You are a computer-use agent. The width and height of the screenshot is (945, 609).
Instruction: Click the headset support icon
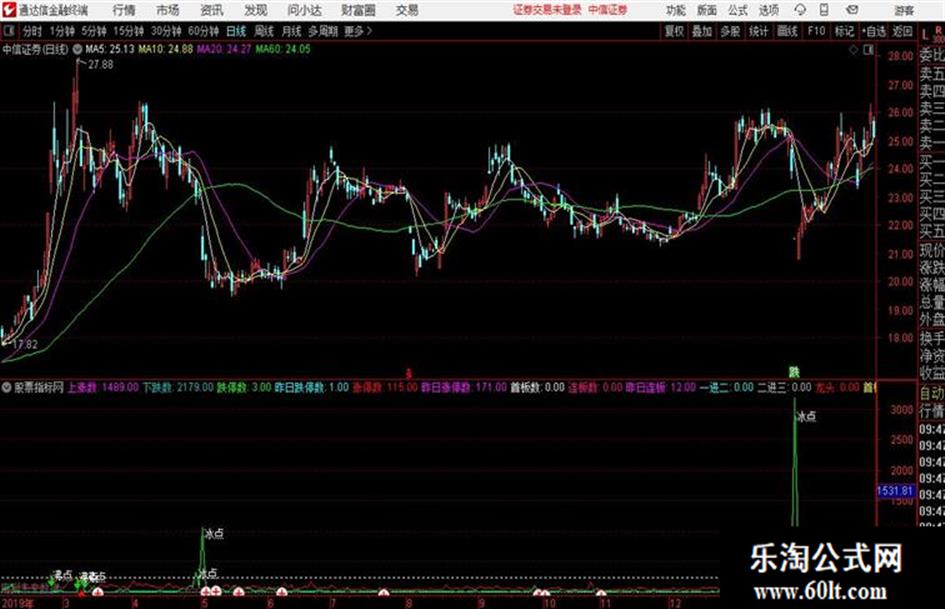point(800,10)
